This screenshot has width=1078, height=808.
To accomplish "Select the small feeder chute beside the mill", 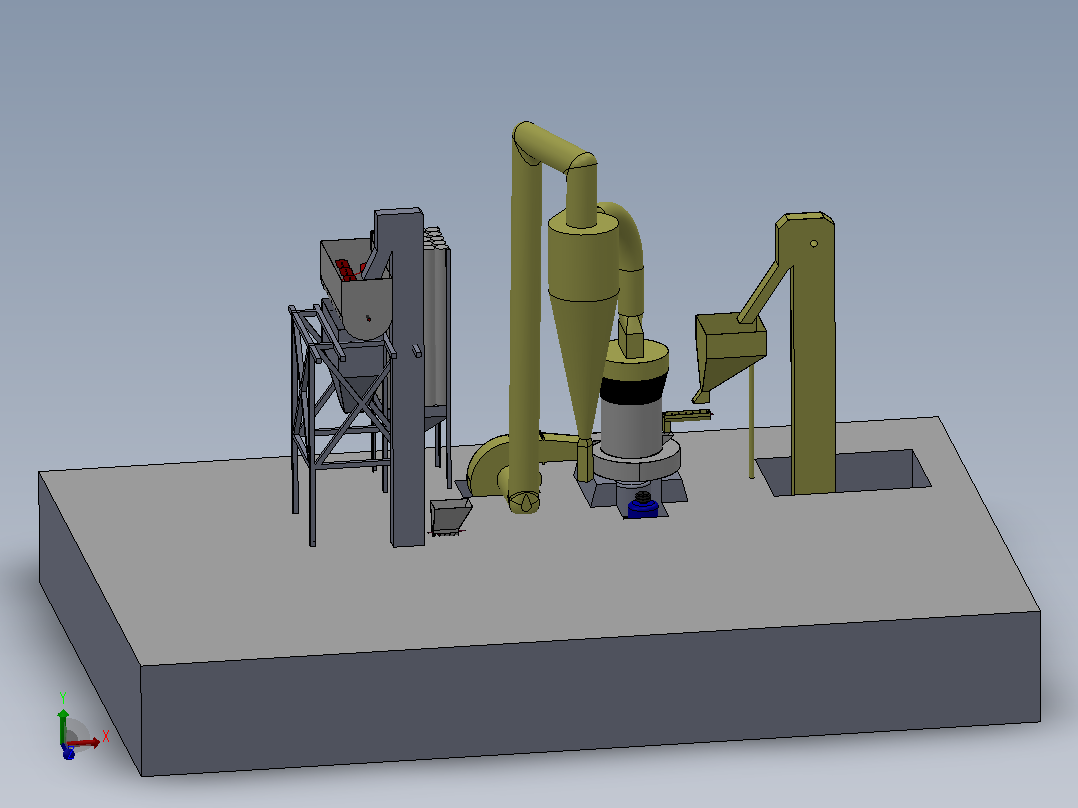I will (x=688, y=417).
